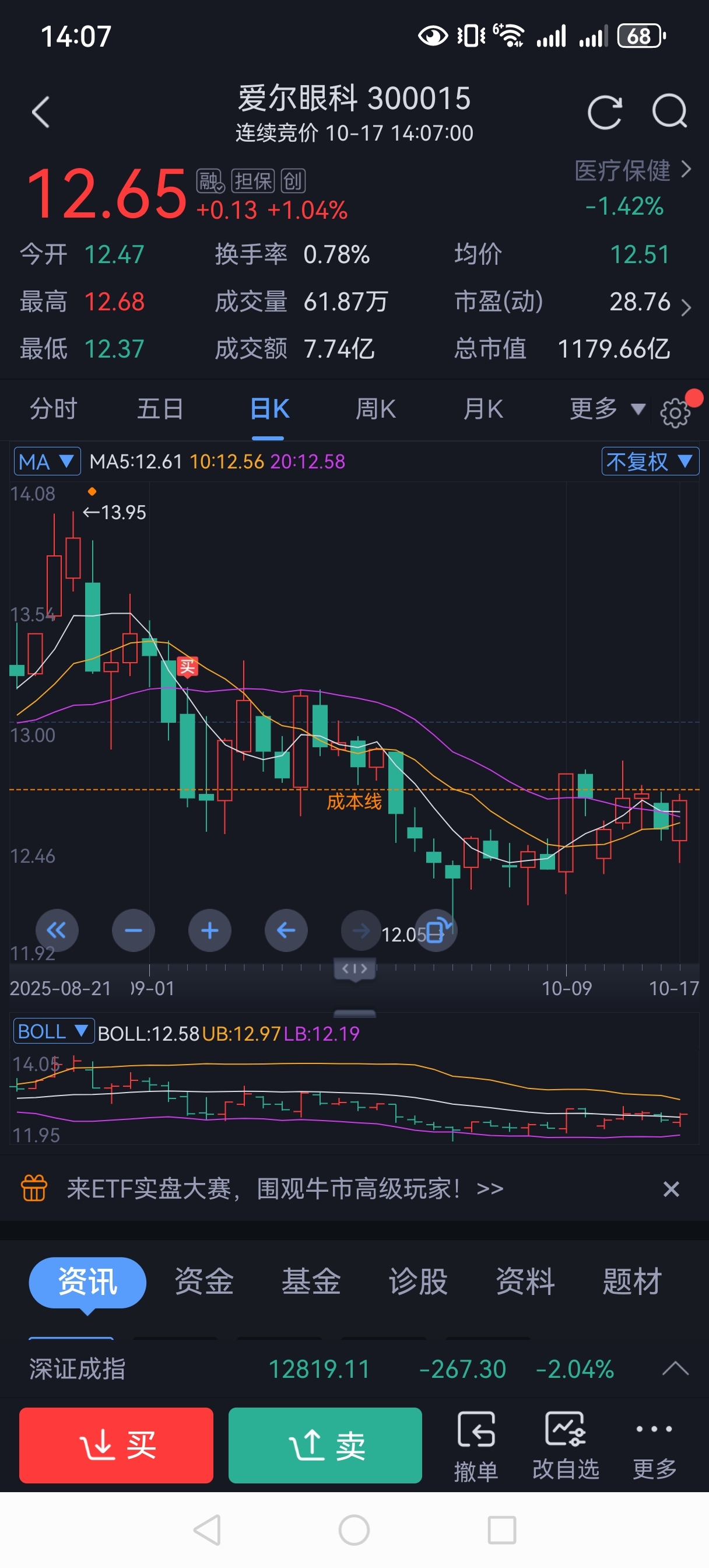Grab the chart range handle under candles
Viewport: 709px width, 1568px height.
pyautogui.click(x=355, y=968)
